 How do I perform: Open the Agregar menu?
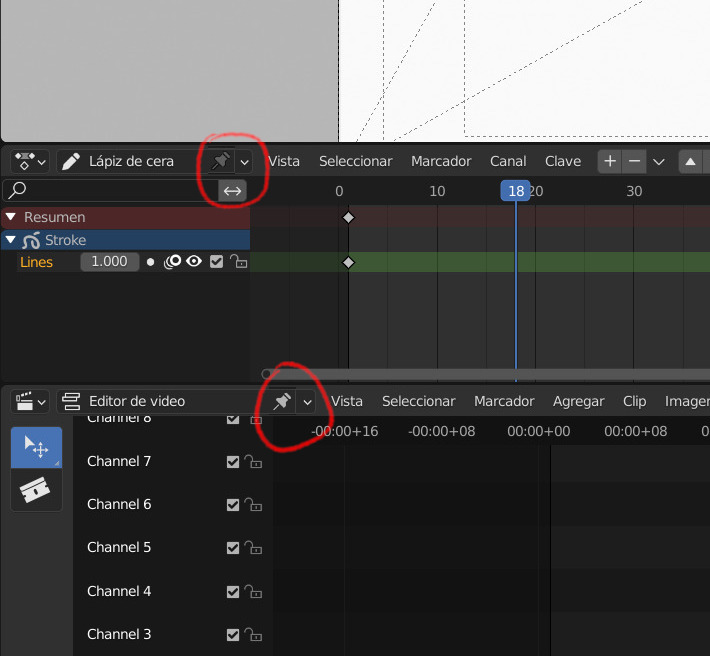tap(578, 401)
